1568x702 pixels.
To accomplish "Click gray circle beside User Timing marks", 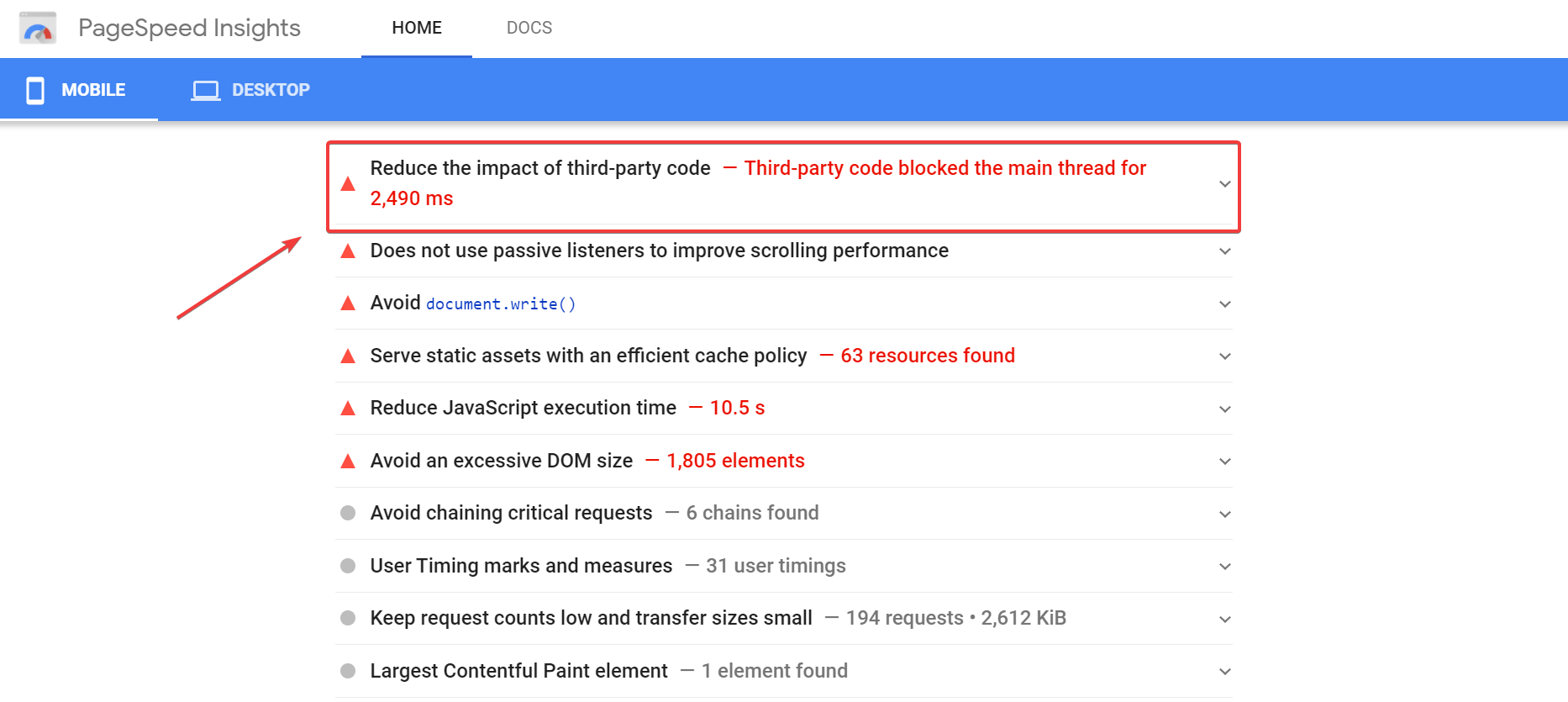I will (x=348, y=566).
